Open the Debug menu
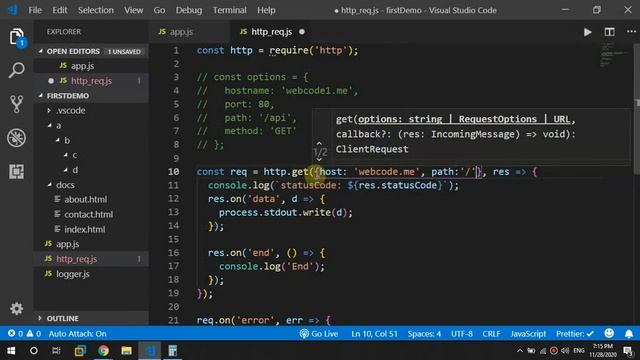This screenshot has height=360, width=640. click(x=189, y=10)
